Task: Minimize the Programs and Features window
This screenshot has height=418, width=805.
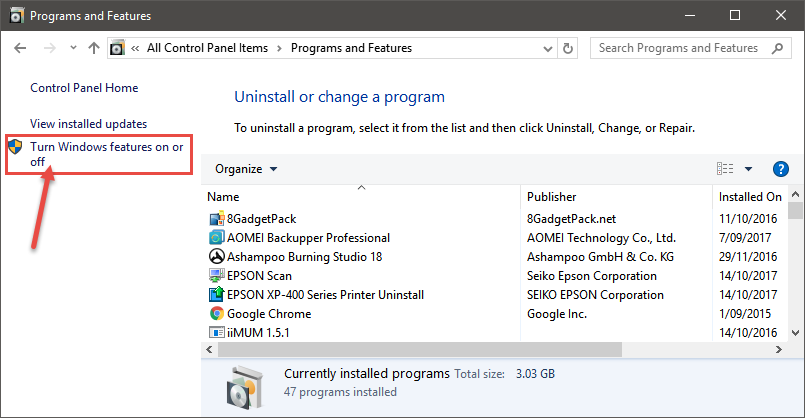Action: pos(689,15)
